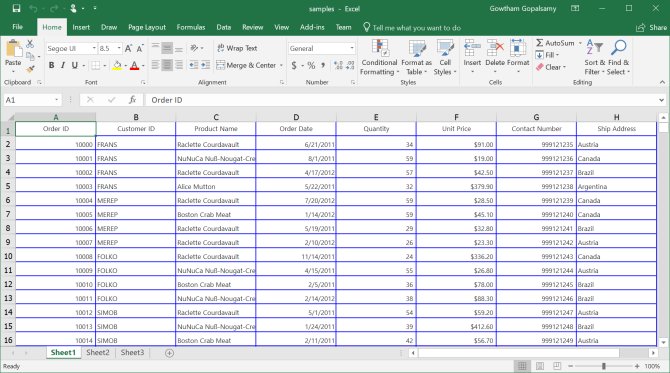Open Cell Styles gallery
The height and width of the screenshot is (373, 670).
[x=445, y=58]
